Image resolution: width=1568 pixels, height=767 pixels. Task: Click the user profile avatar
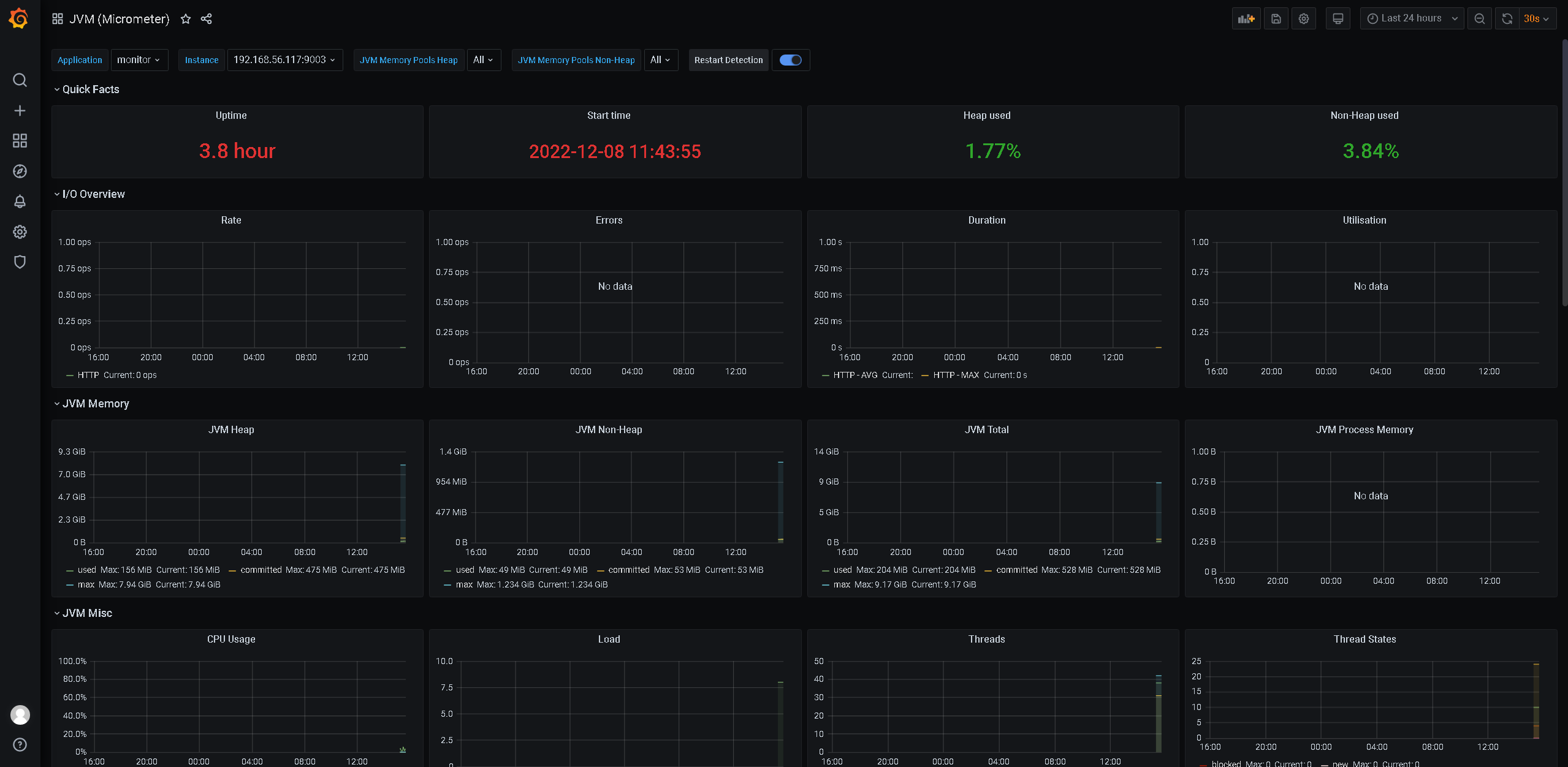click(20, 714)
